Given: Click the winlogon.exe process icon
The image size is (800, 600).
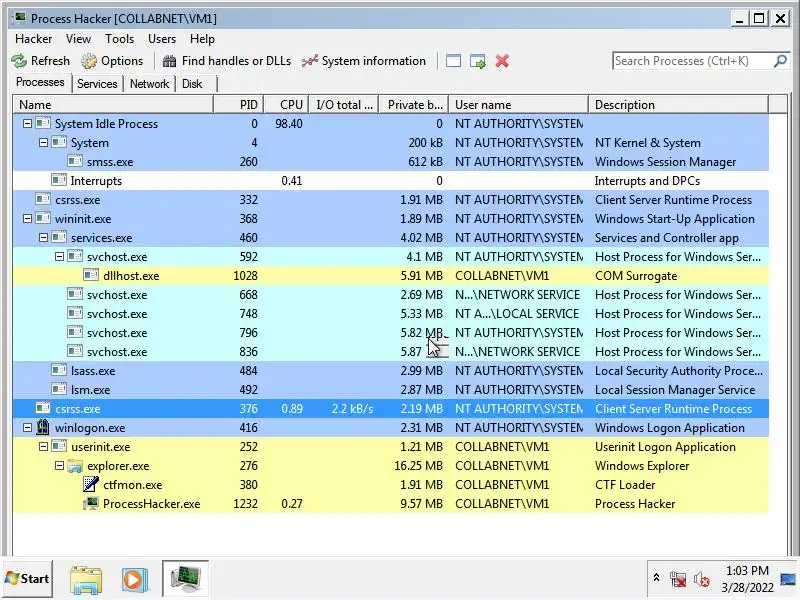Looking at the screenshot, I should [x=43, y=428].
